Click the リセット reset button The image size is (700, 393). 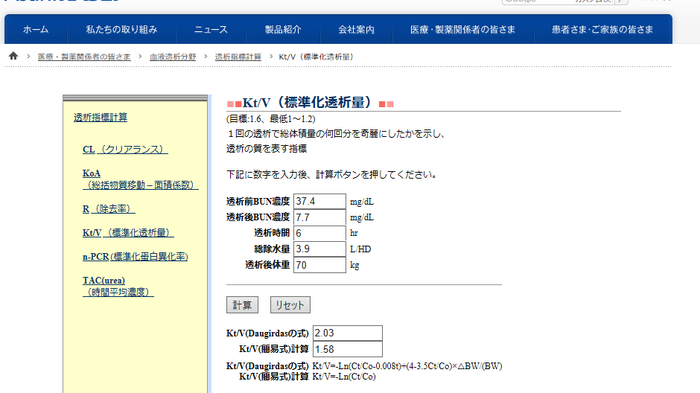coord(290,305)
